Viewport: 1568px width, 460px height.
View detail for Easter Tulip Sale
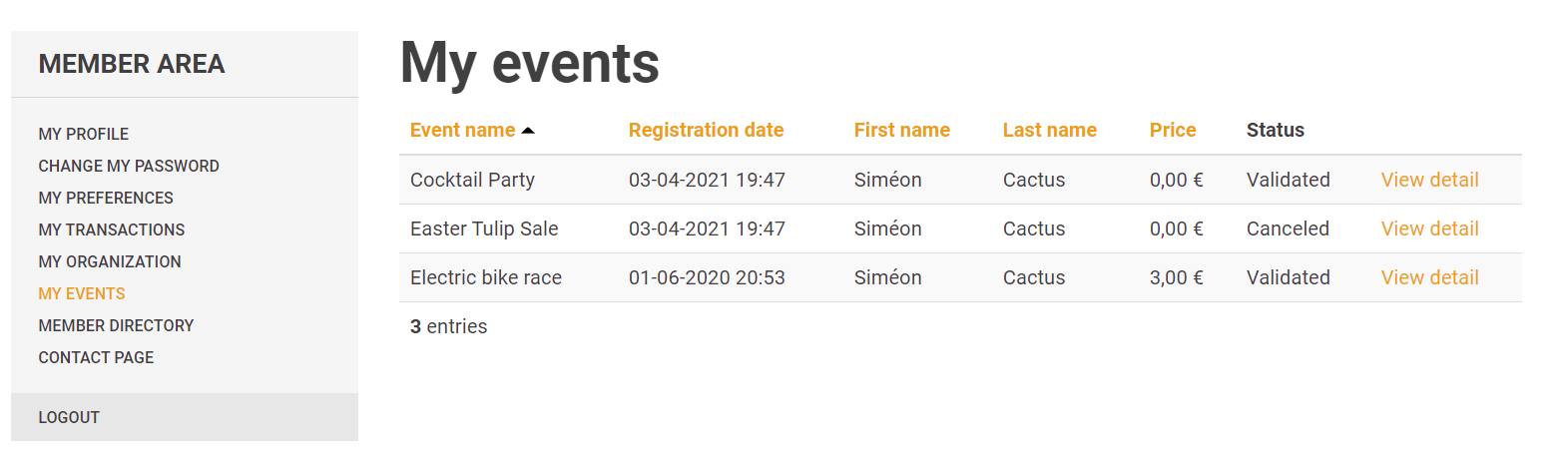pyautogui.click(x=1429, y=229)
